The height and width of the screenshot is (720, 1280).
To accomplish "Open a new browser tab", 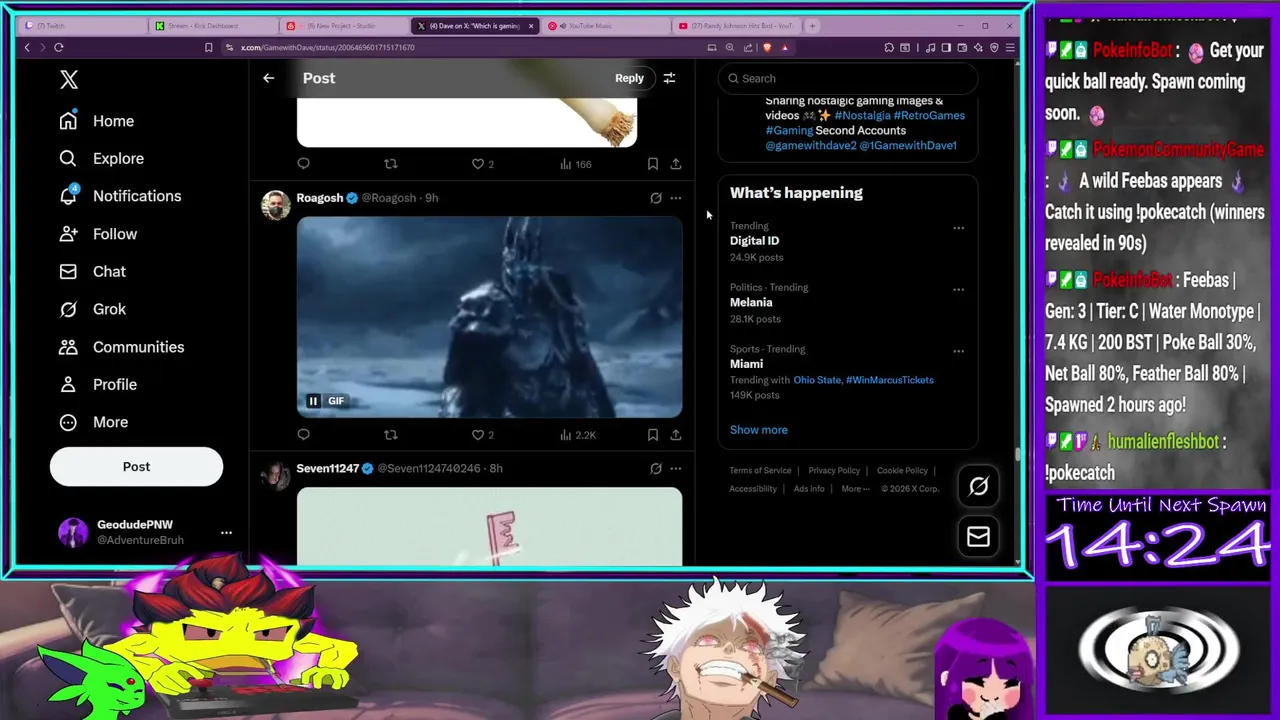I will pos(812,26).
